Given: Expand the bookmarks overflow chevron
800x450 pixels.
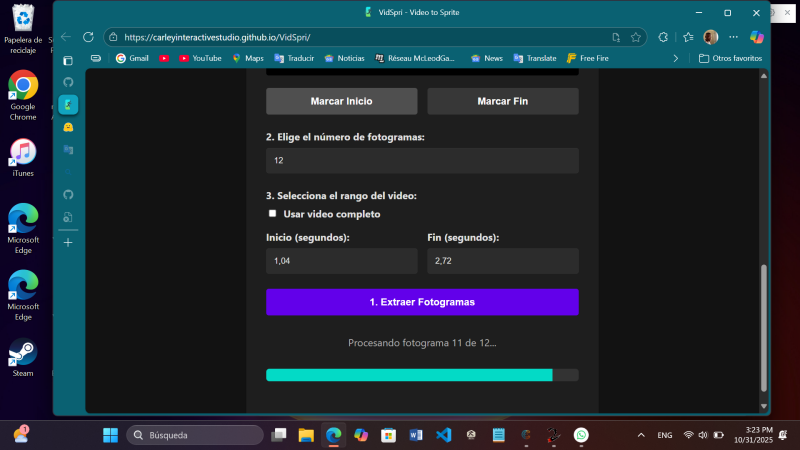Looking at the screenshot, I should 676,58.
